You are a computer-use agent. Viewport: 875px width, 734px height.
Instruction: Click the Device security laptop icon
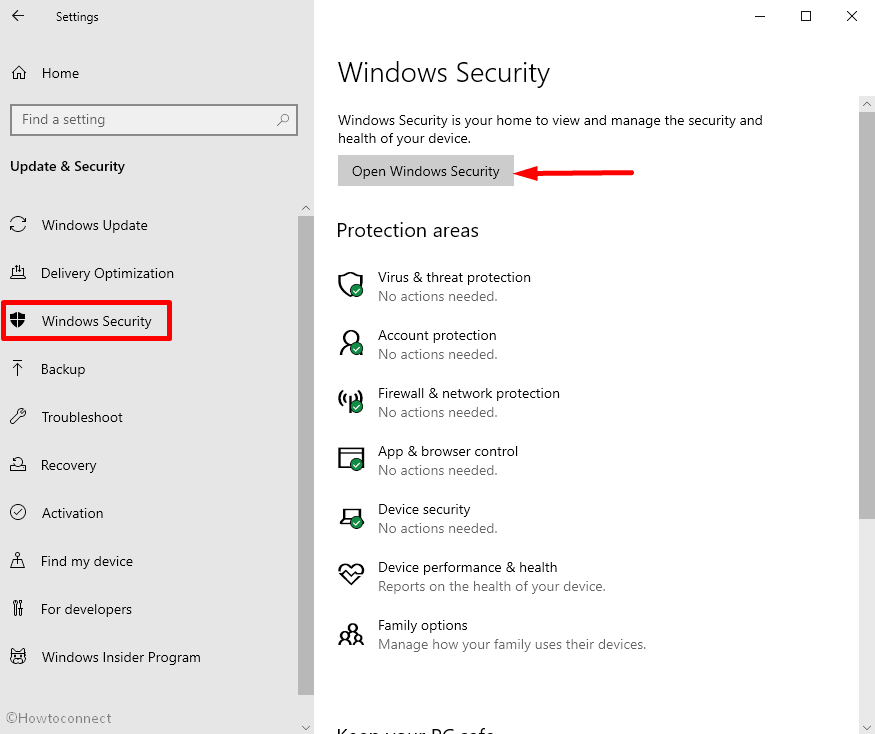pos(352,517)
